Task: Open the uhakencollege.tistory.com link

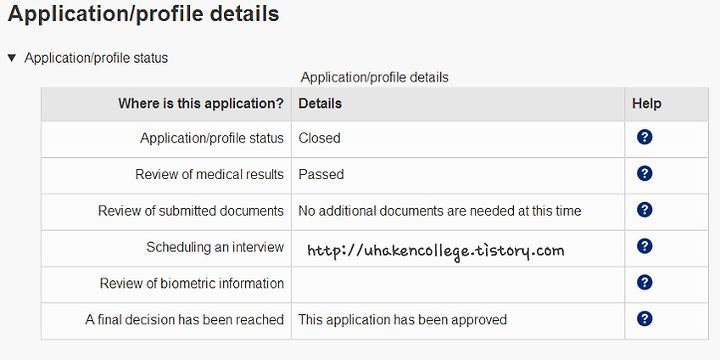Action: click(435, 251)
